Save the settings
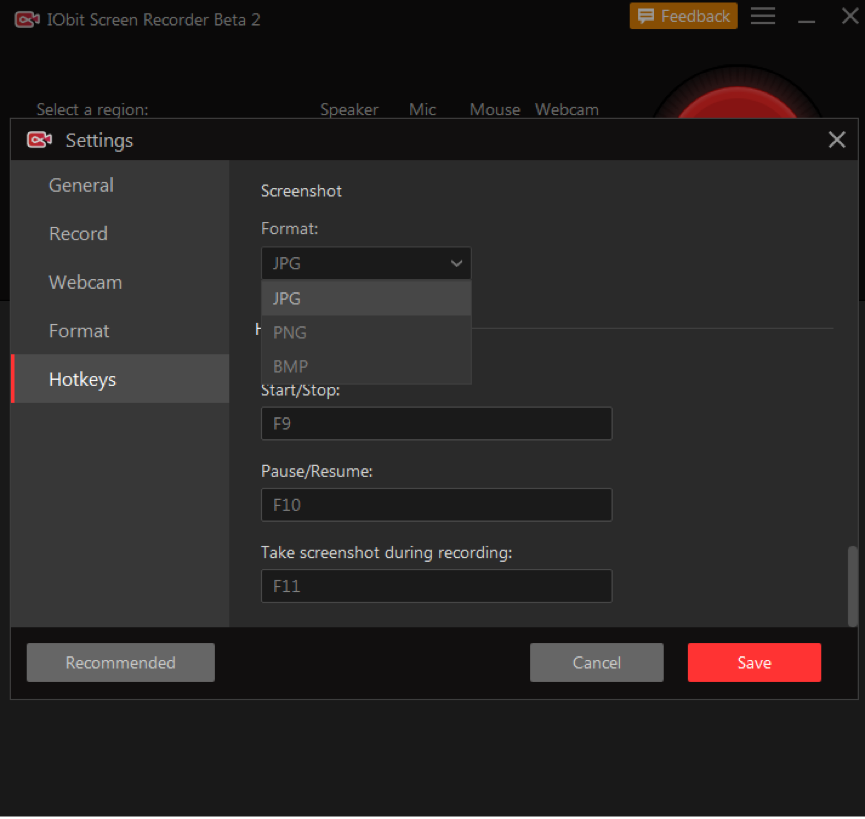The image size is (865, 819). 754,662
